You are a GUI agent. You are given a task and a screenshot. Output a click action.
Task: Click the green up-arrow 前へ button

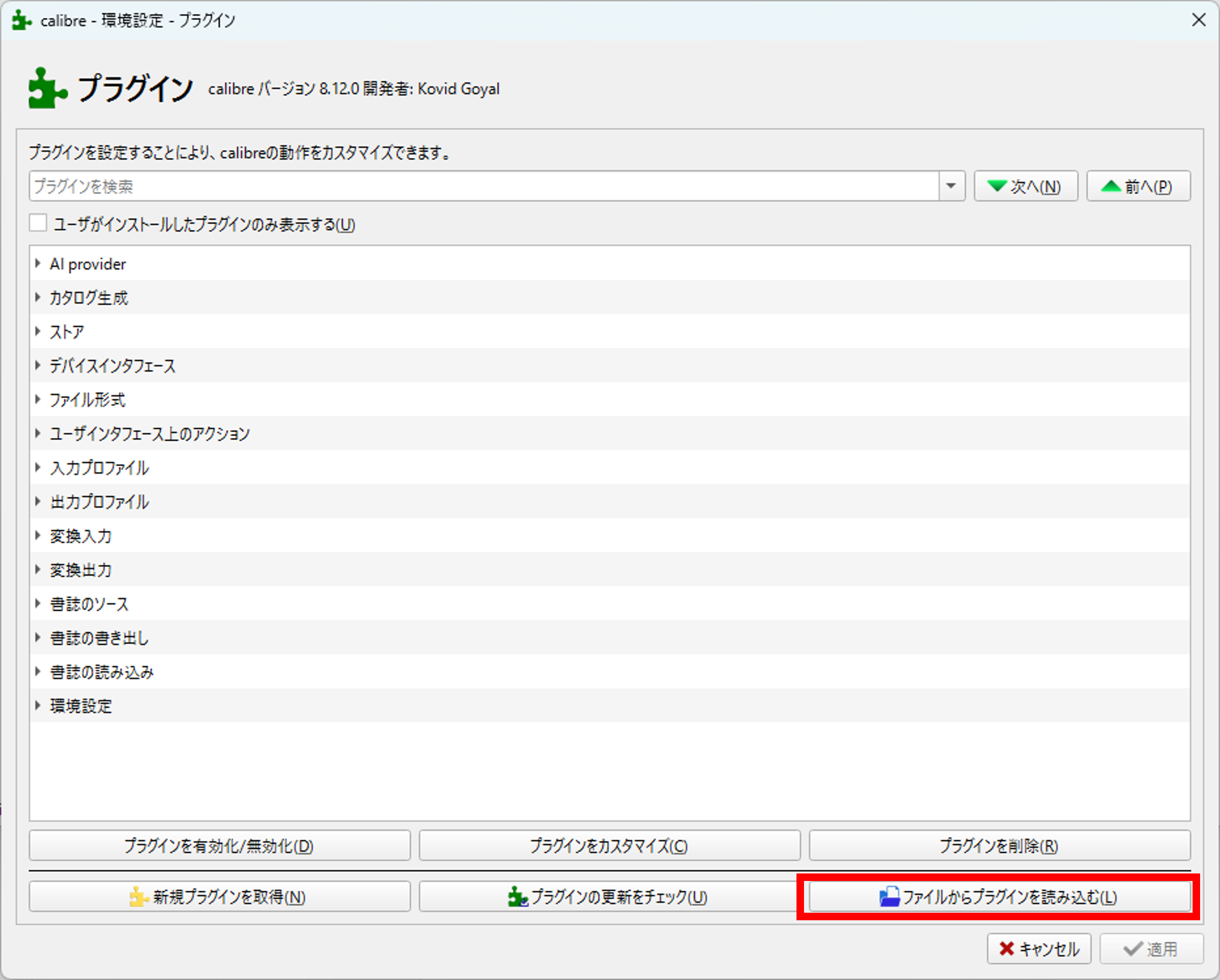pyautogui.click(x=1137, y=186)
